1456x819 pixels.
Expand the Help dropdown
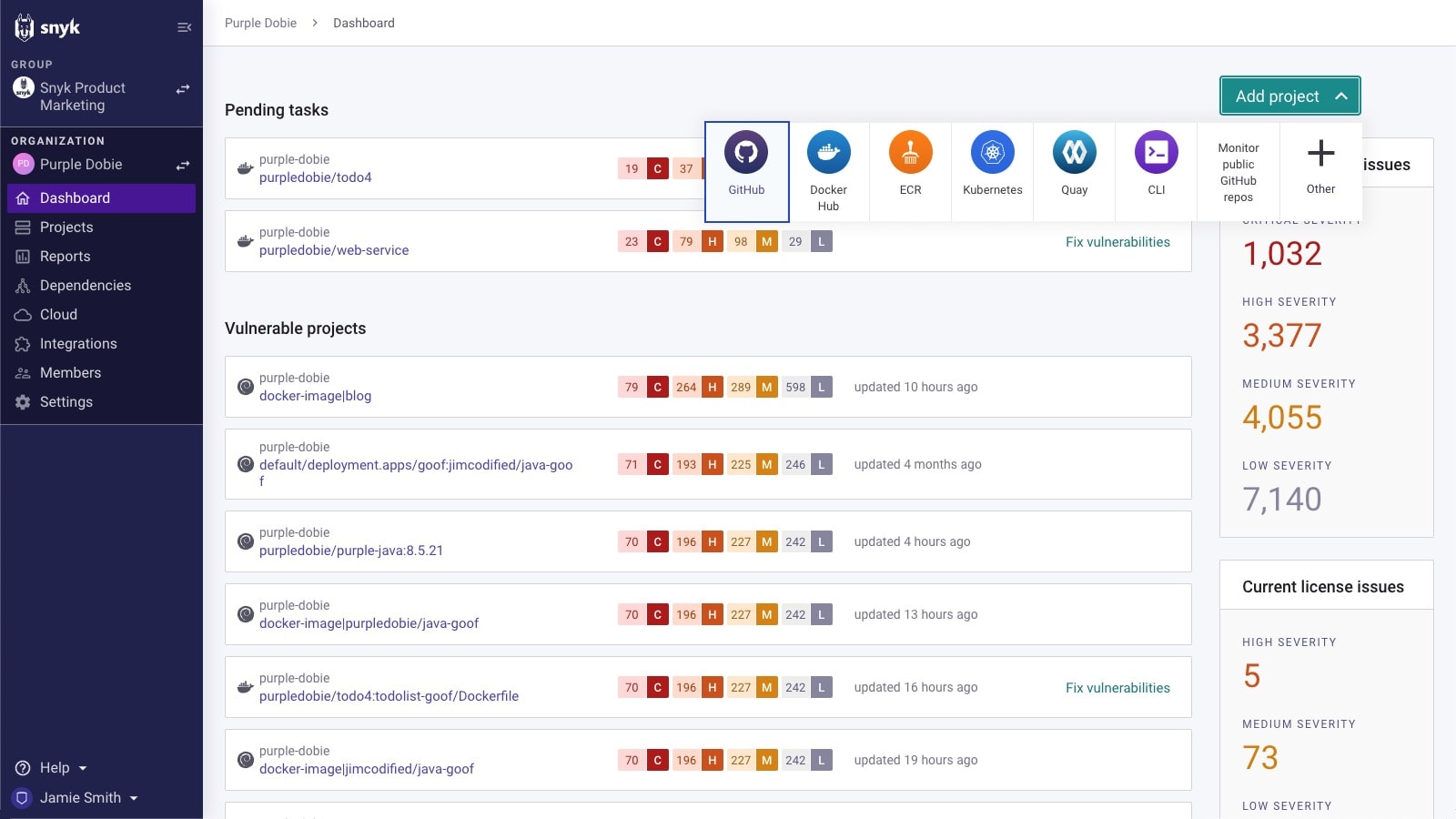(52, 768)
